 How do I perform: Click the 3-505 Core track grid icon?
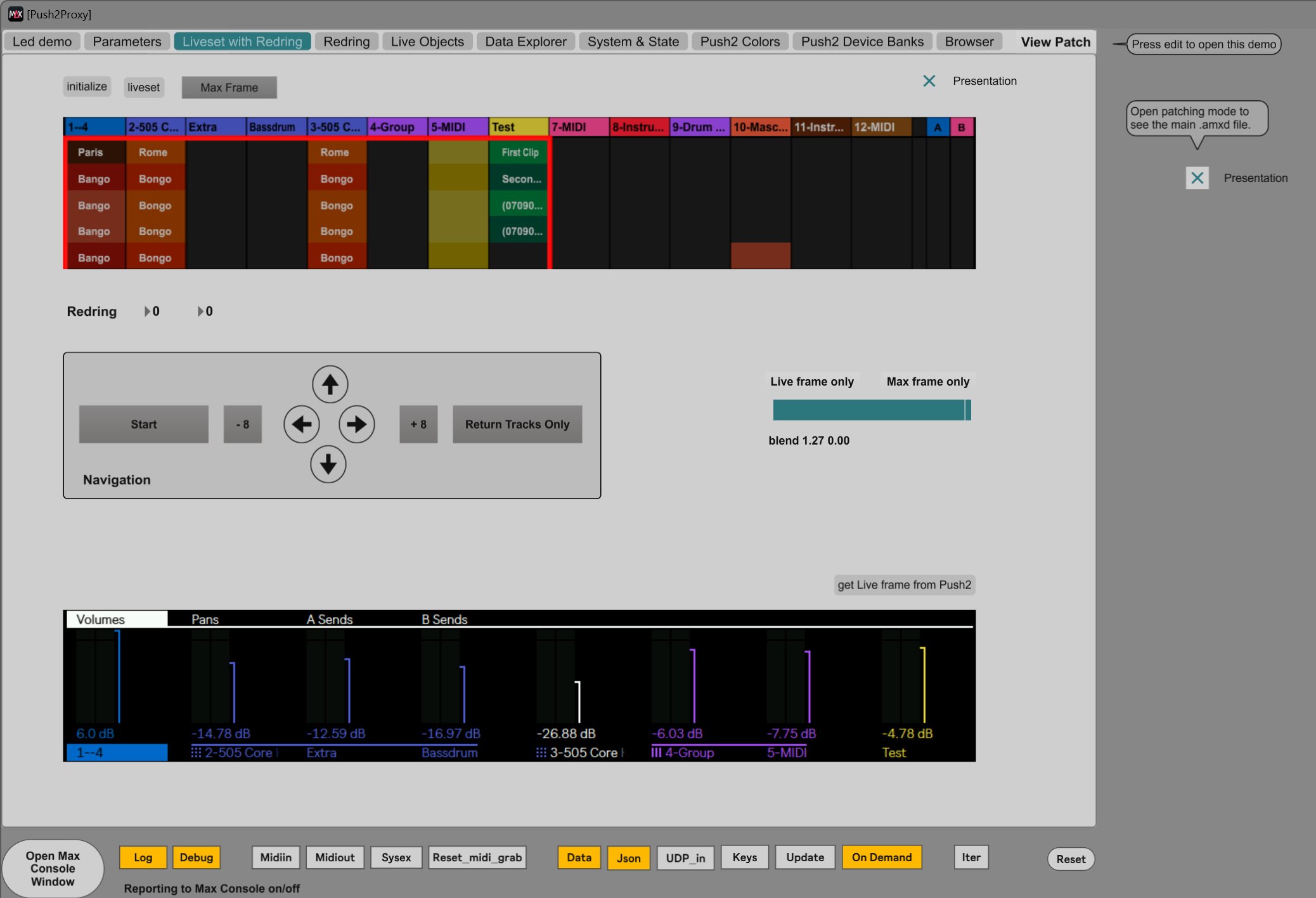[541, 753]
